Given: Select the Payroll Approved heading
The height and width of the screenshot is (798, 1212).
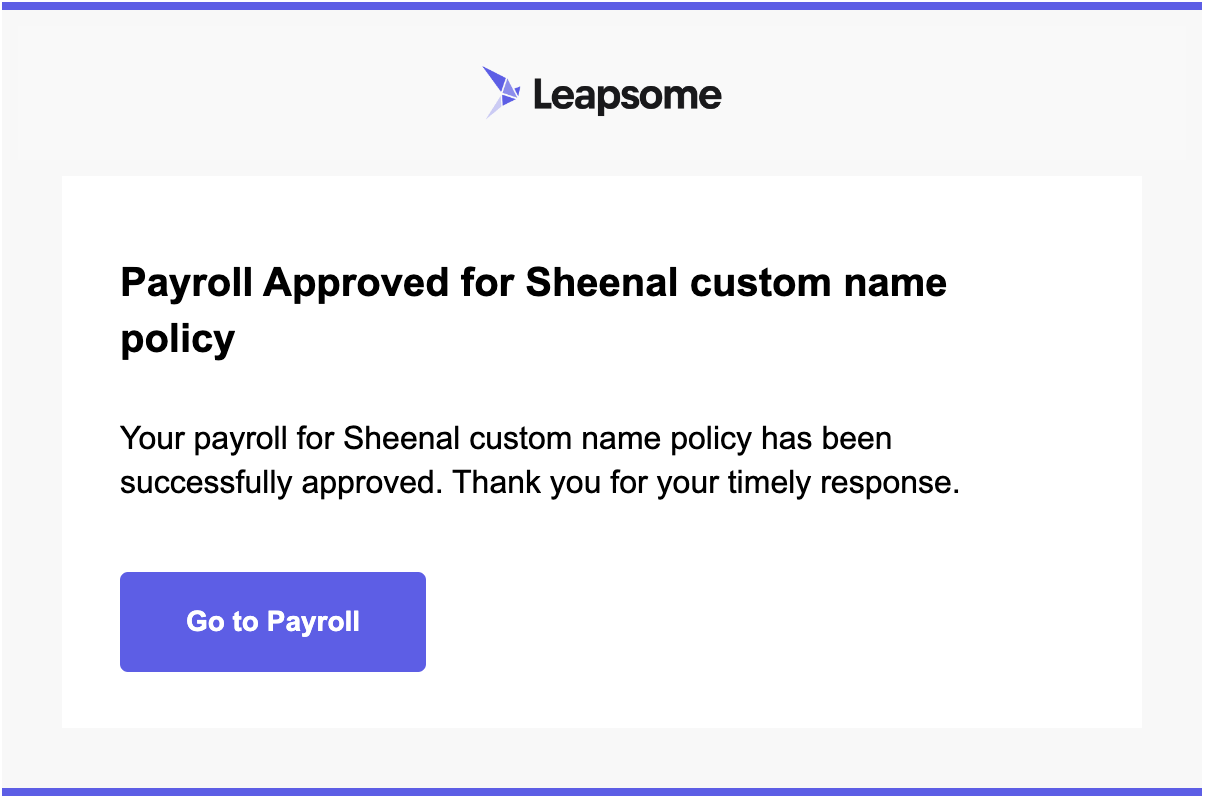Looking at the screenshot, I should 533,311.
